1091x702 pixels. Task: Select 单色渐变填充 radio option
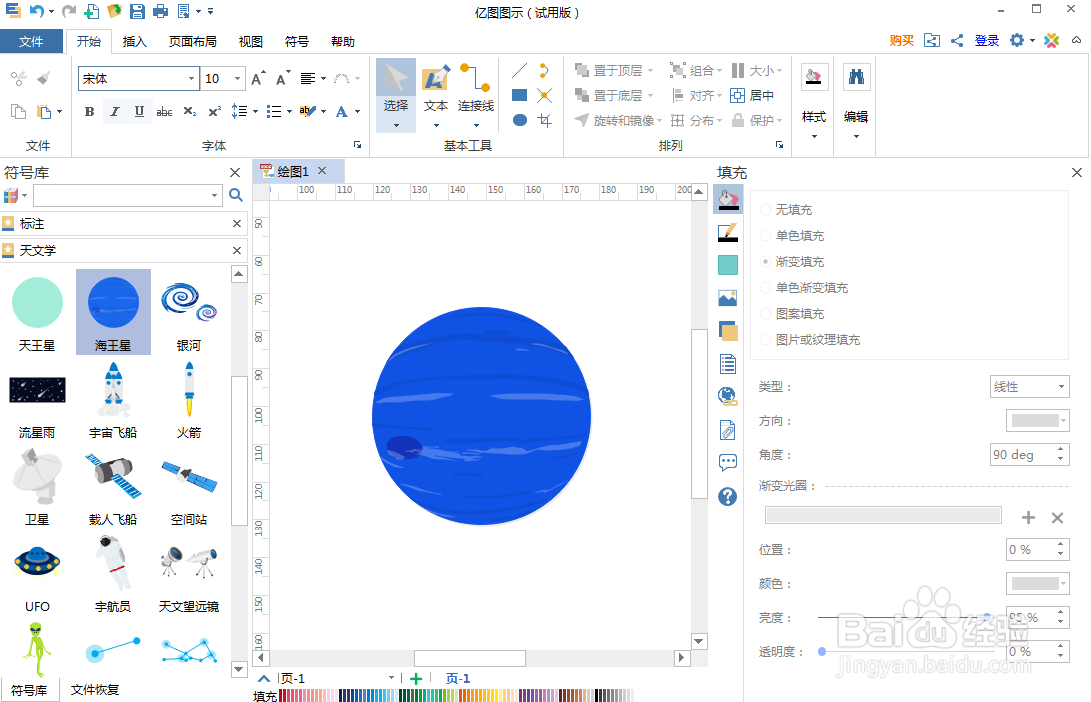tap(765, 287)
